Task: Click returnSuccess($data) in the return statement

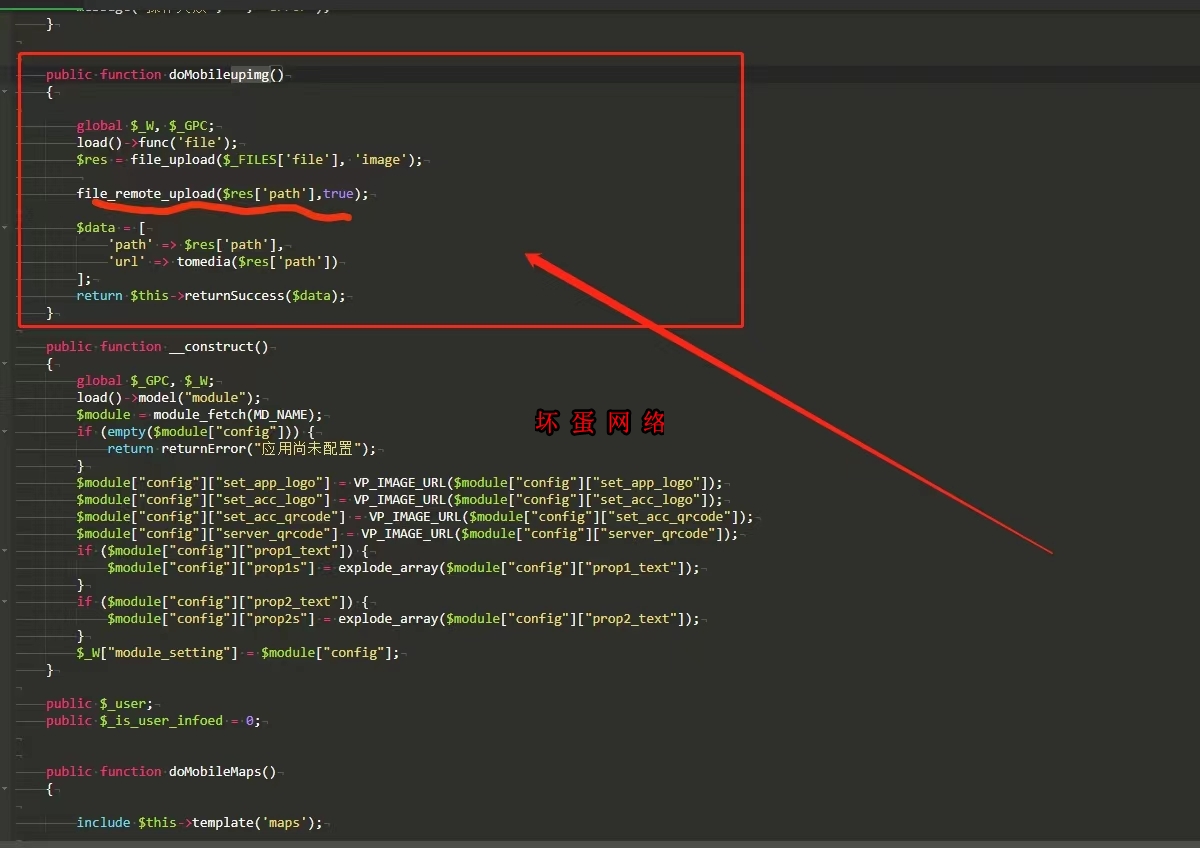Action: [x=264, y=295]
